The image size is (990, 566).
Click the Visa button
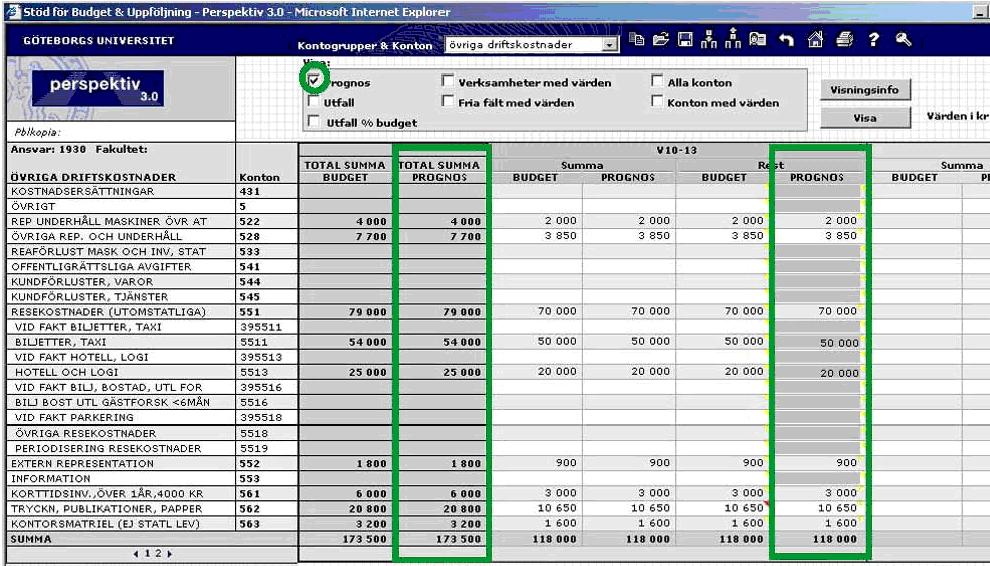point(864,117)
